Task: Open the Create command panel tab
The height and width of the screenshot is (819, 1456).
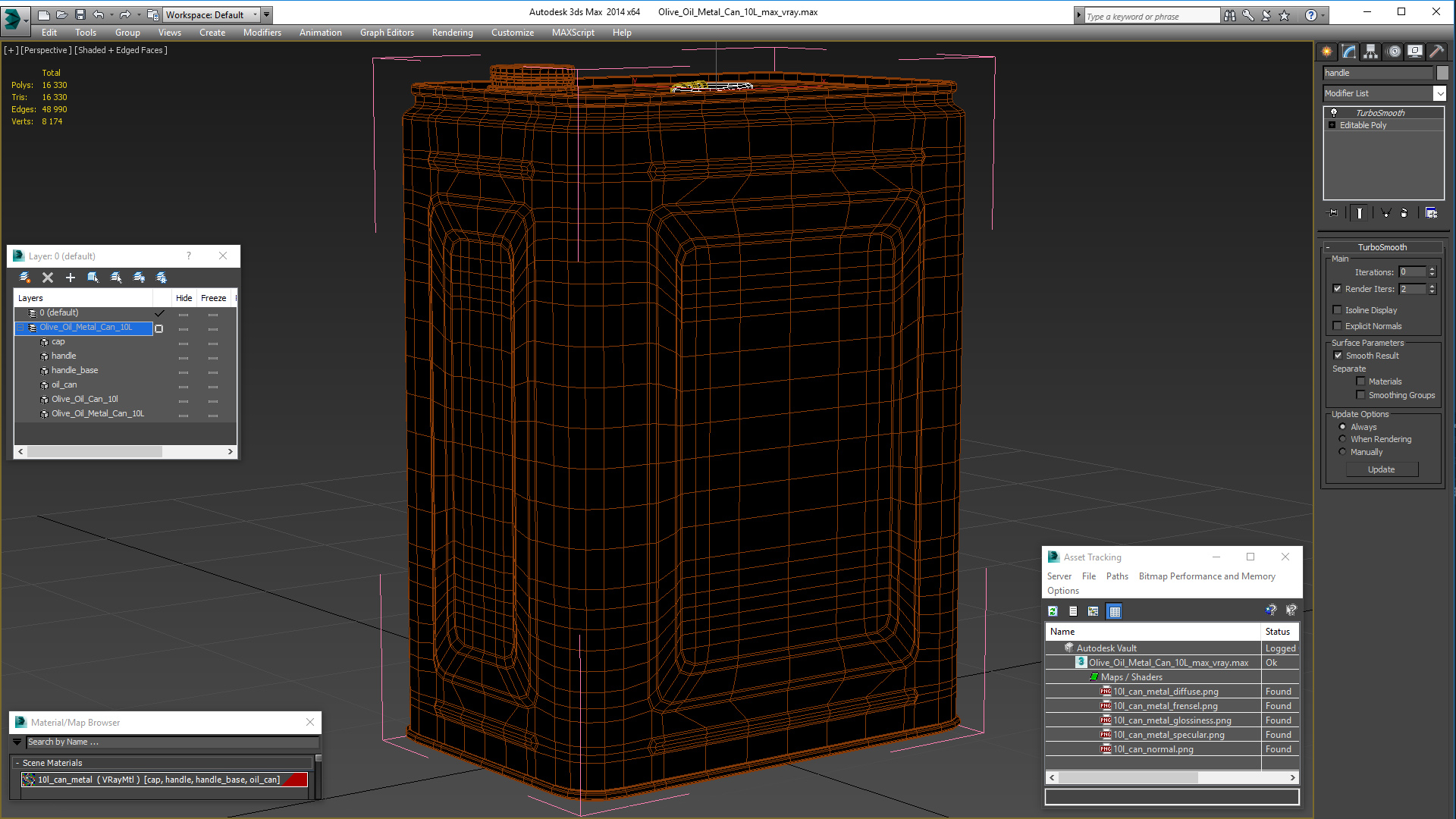Action: pyautogui.click(x=1326, y=52)
